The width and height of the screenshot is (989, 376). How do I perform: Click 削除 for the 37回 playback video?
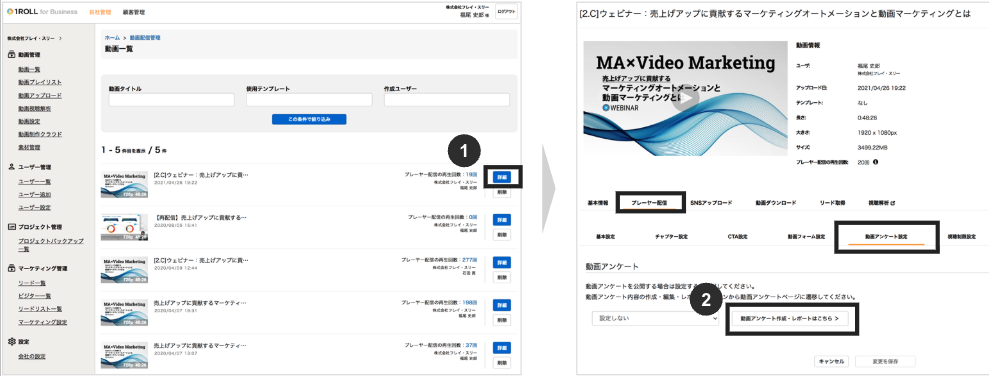[x=502, y=363]
